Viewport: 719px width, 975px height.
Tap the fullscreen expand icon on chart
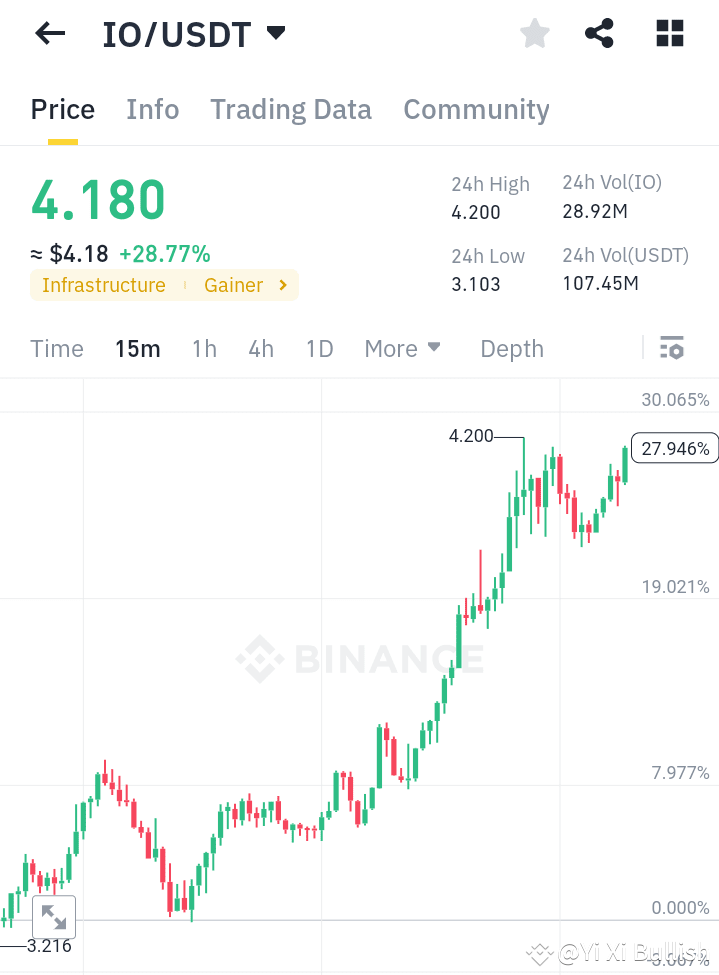[54, 916]
